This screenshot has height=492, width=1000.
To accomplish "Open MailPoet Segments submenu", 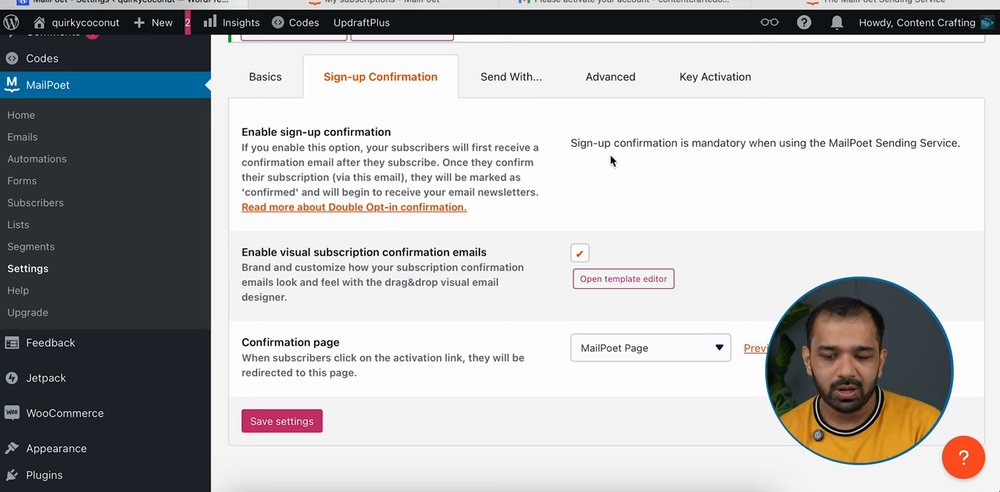I will point(31,246).
